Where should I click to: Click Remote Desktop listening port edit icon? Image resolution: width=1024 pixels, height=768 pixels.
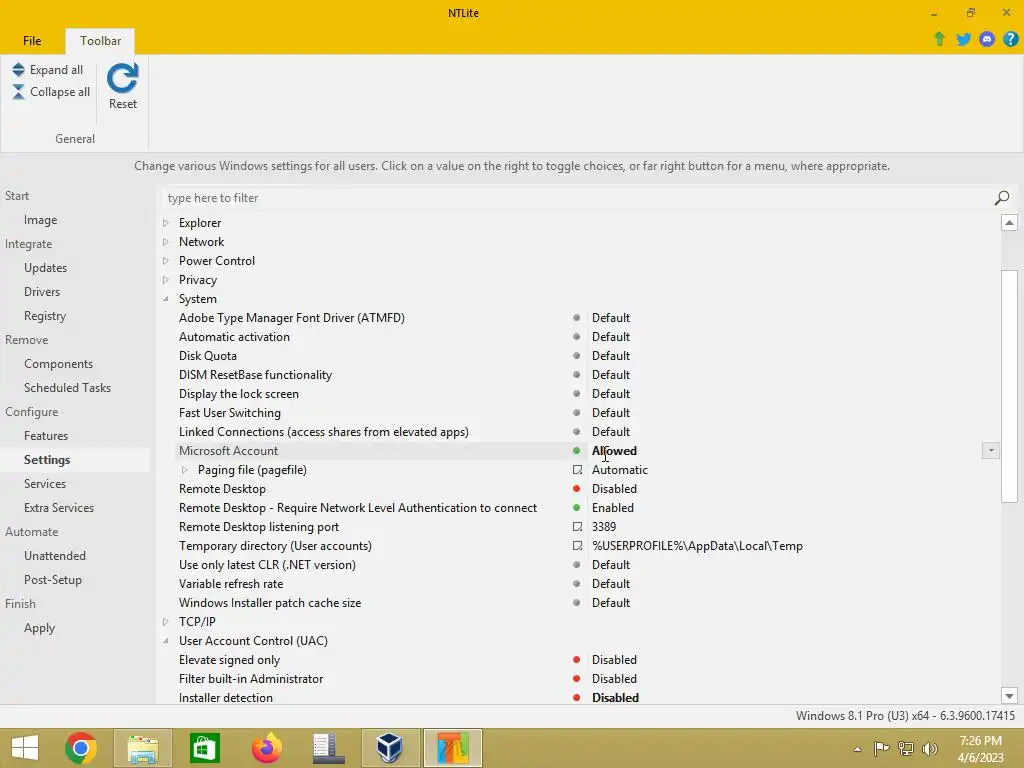pyautogui.click(x=577, y=527)
